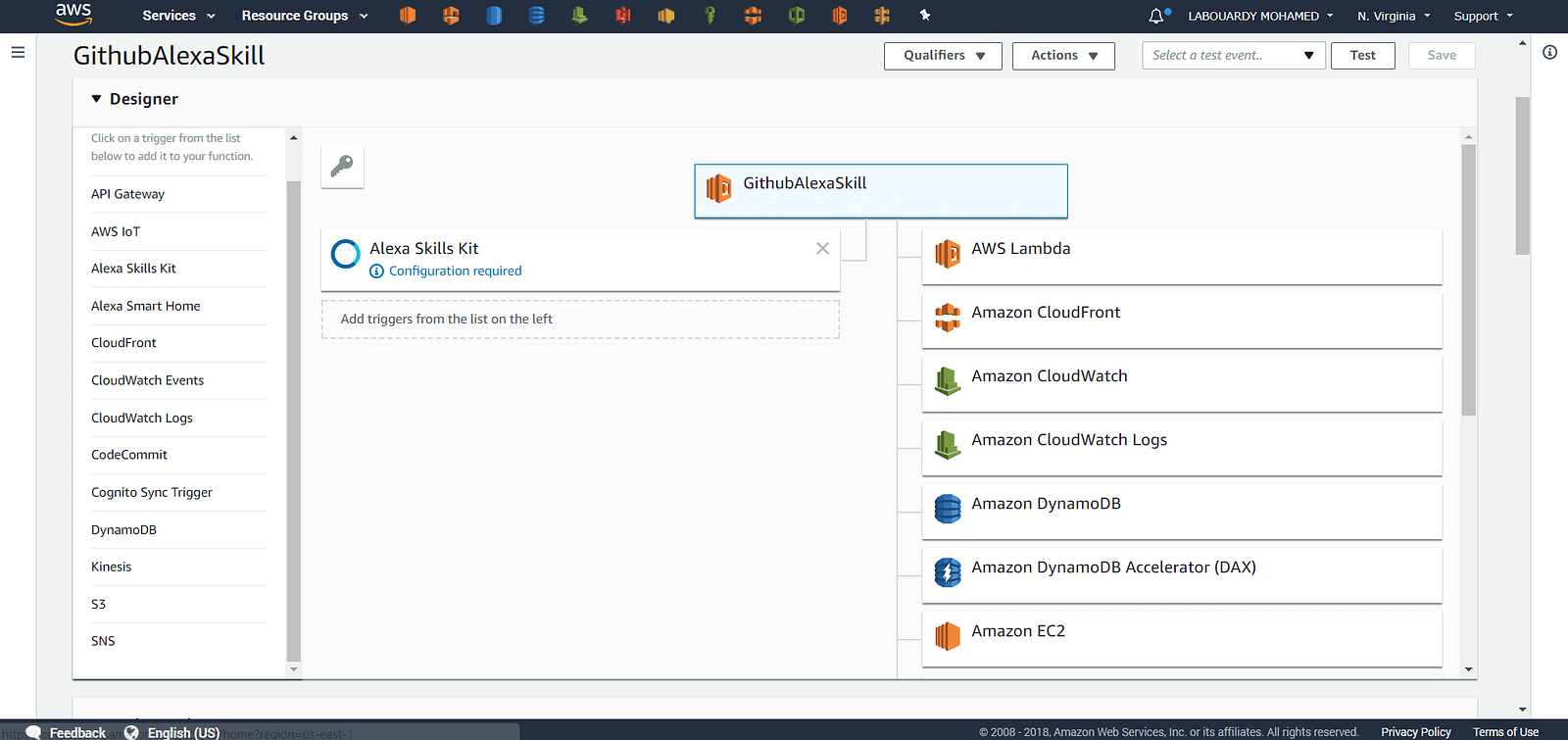Click the globe language icon in footer

point(131,732)
